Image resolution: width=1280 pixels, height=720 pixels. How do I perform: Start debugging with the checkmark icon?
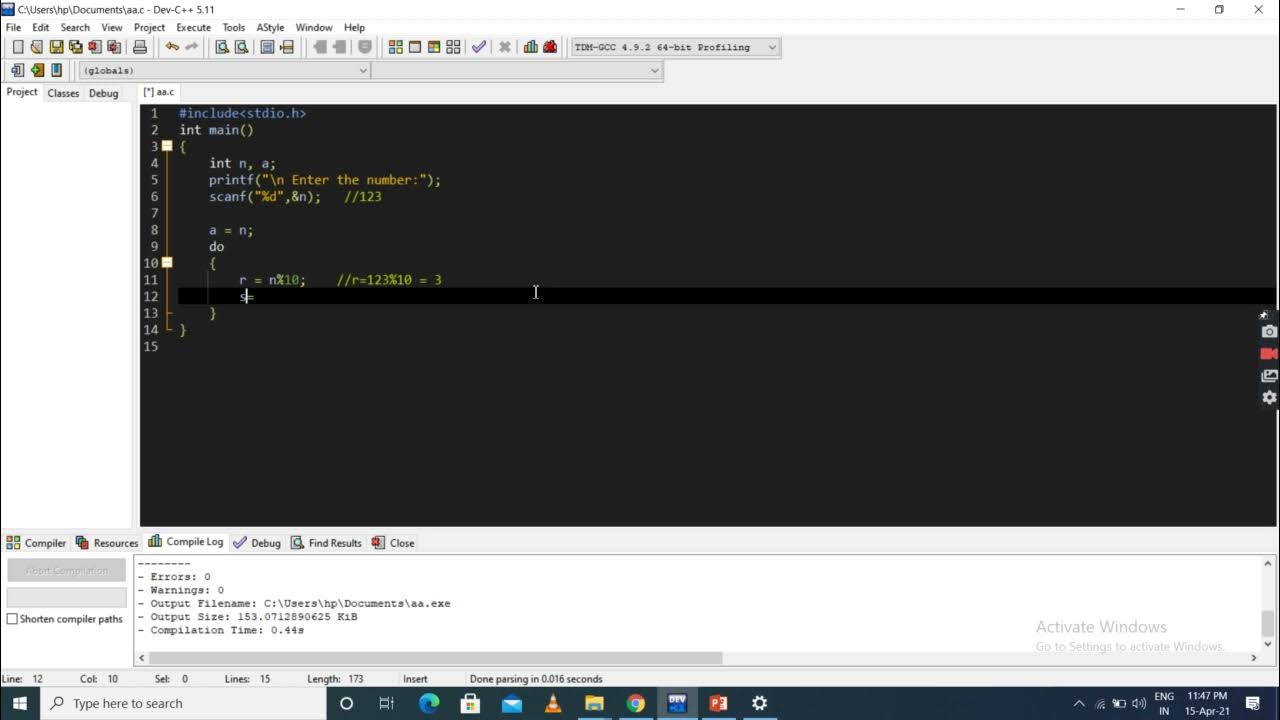coord(479,47)
